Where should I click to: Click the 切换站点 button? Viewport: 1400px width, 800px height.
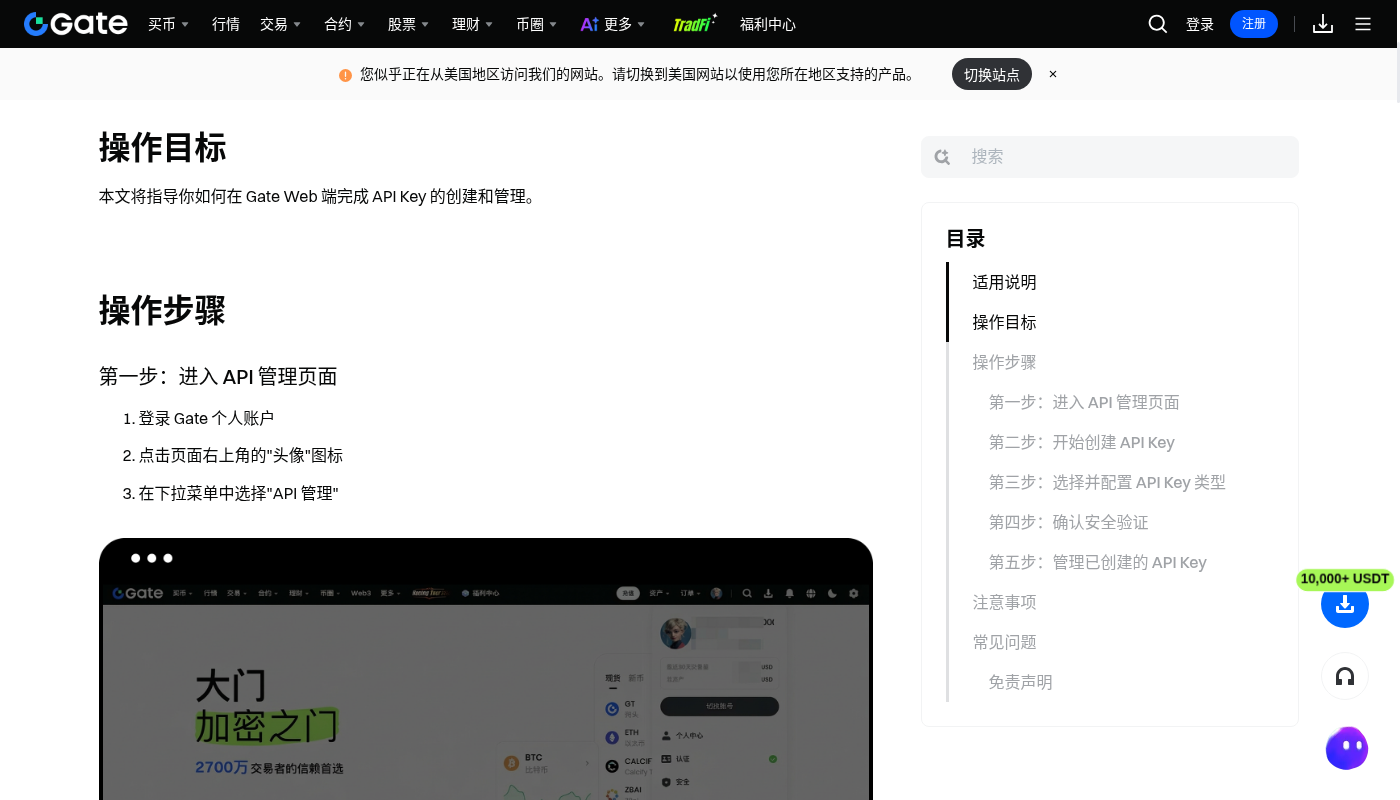tap(992, 74)
